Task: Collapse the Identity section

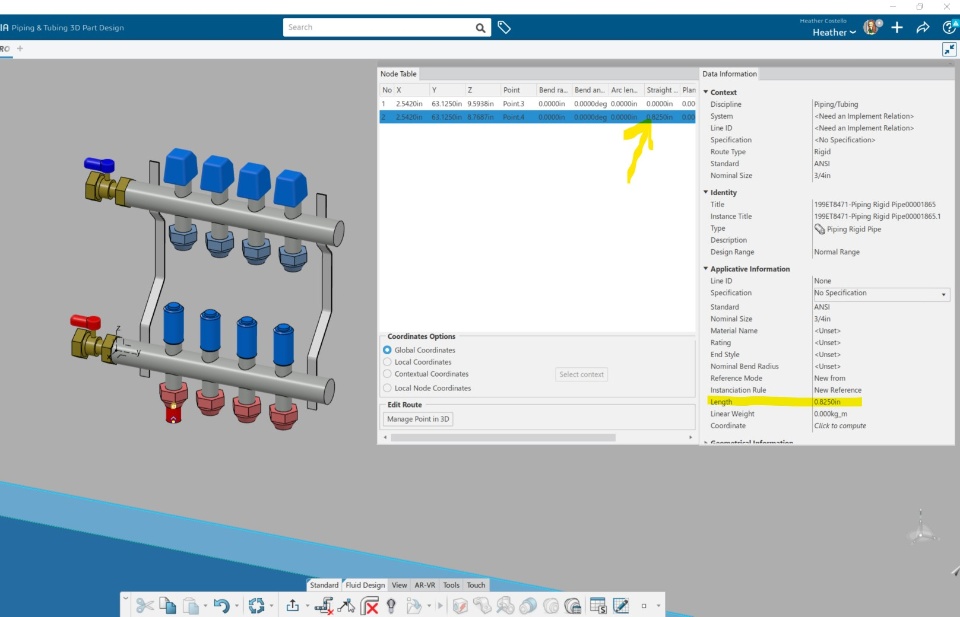Action: tap(706, 192)
